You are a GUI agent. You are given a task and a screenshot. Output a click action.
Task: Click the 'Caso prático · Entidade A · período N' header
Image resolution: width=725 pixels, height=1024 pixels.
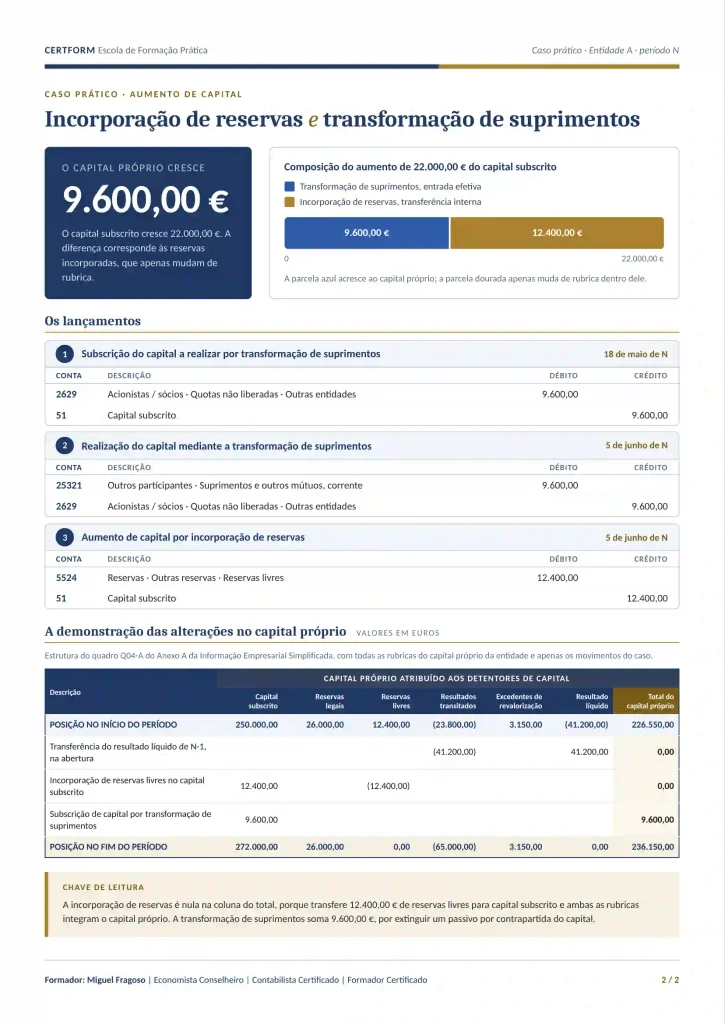click(x=605, y=50)
